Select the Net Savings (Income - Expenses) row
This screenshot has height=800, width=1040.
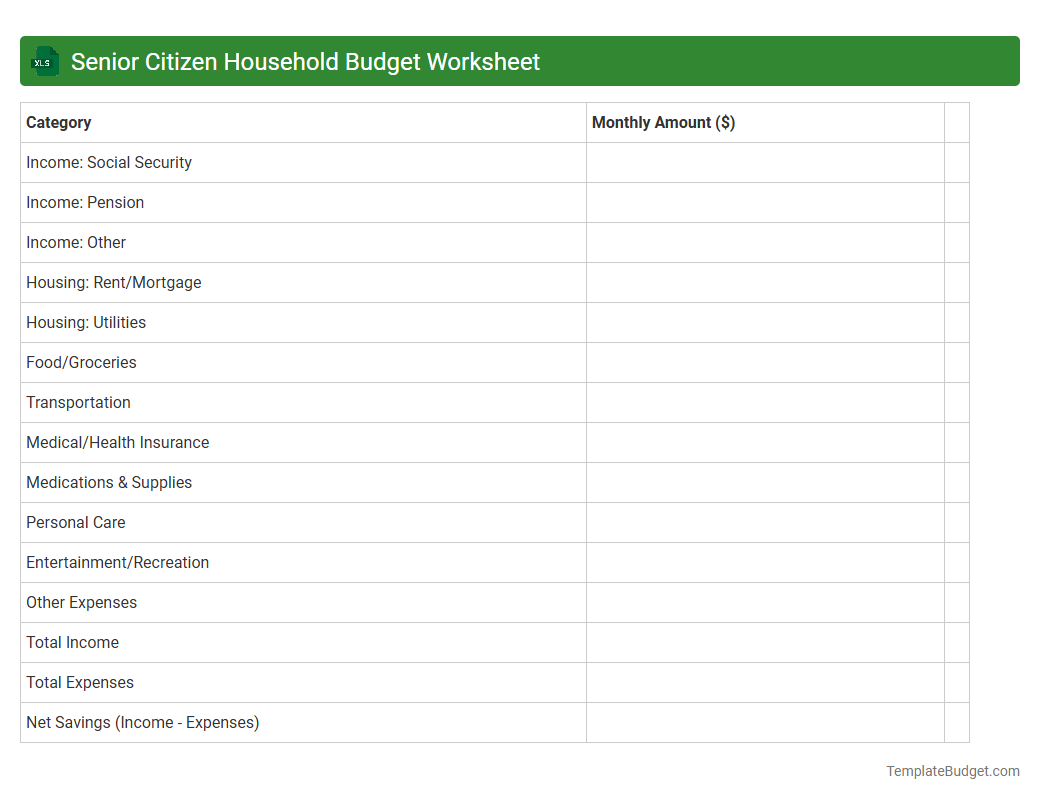coord(143,722)
